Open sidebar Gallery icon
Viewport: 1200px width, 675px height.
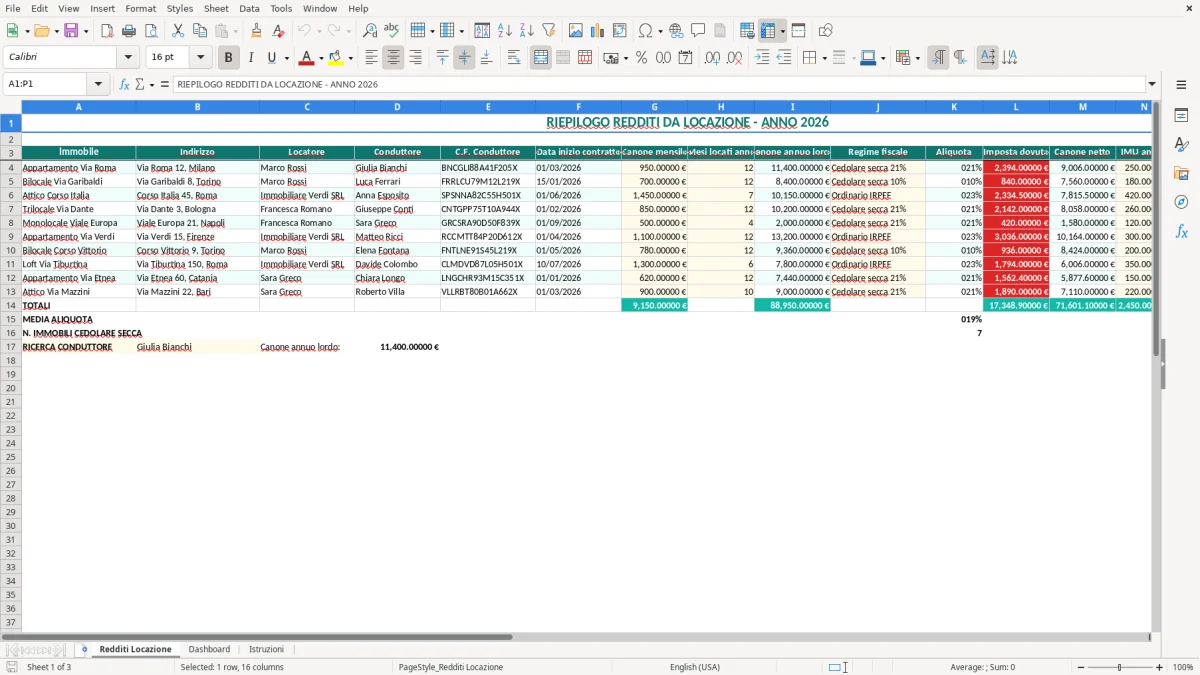(x=1181, y=173)
